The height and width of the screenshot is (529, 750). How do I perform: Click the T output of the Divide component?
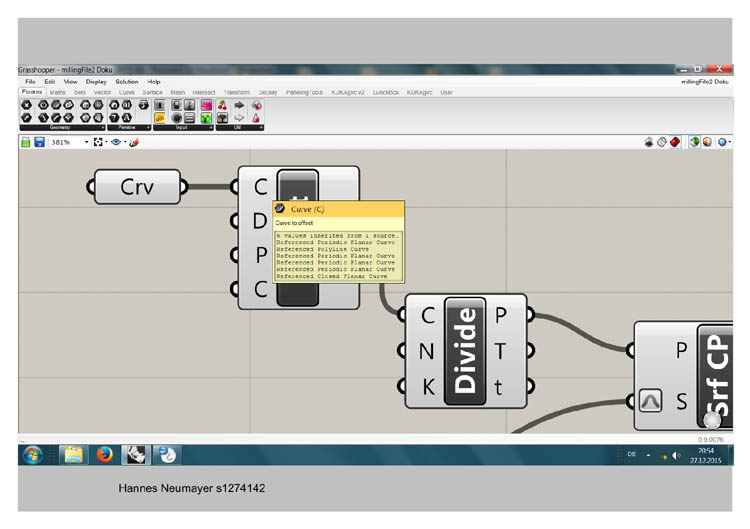(x=500, y=351)
